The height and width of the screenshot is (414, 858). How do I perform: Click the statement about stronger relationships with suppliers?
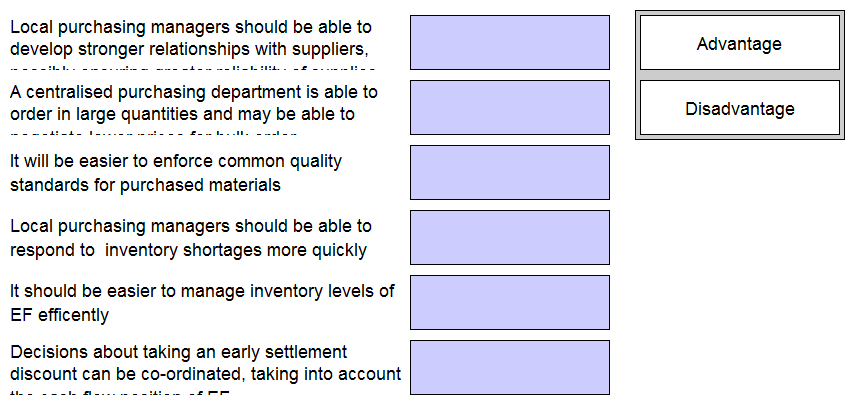tap(190, 38)
